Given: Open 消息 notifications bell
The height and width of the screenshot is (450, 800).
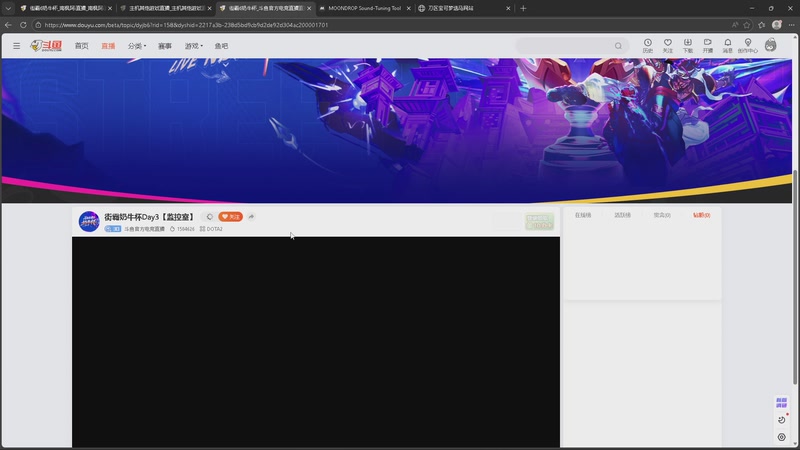Looking at the screenshot, I should [x=728, y=45].
